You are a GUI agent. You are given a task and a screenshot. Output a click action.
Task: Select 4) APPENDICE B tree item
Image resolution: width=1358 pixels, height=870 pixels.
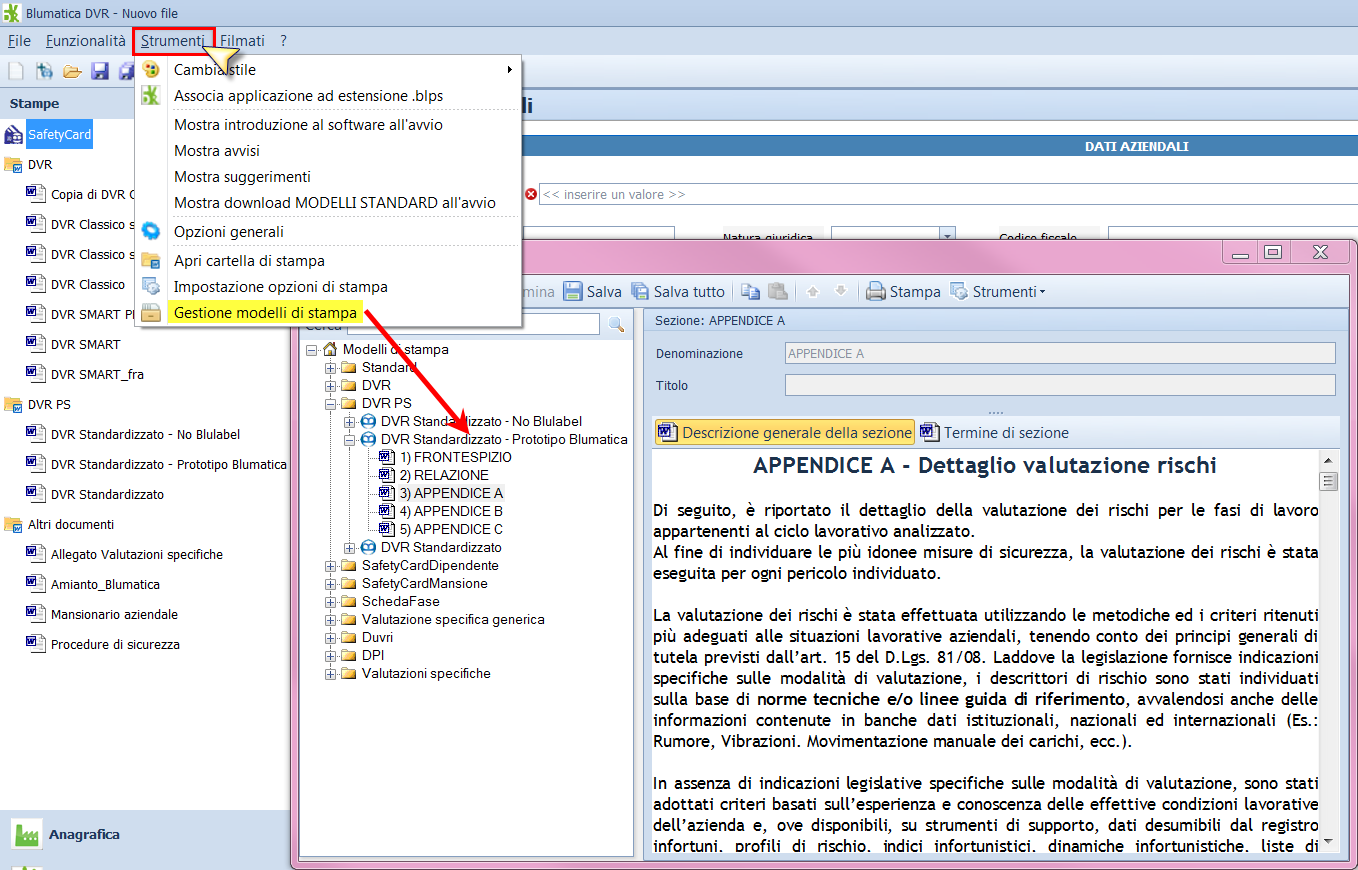pos(451,511)
